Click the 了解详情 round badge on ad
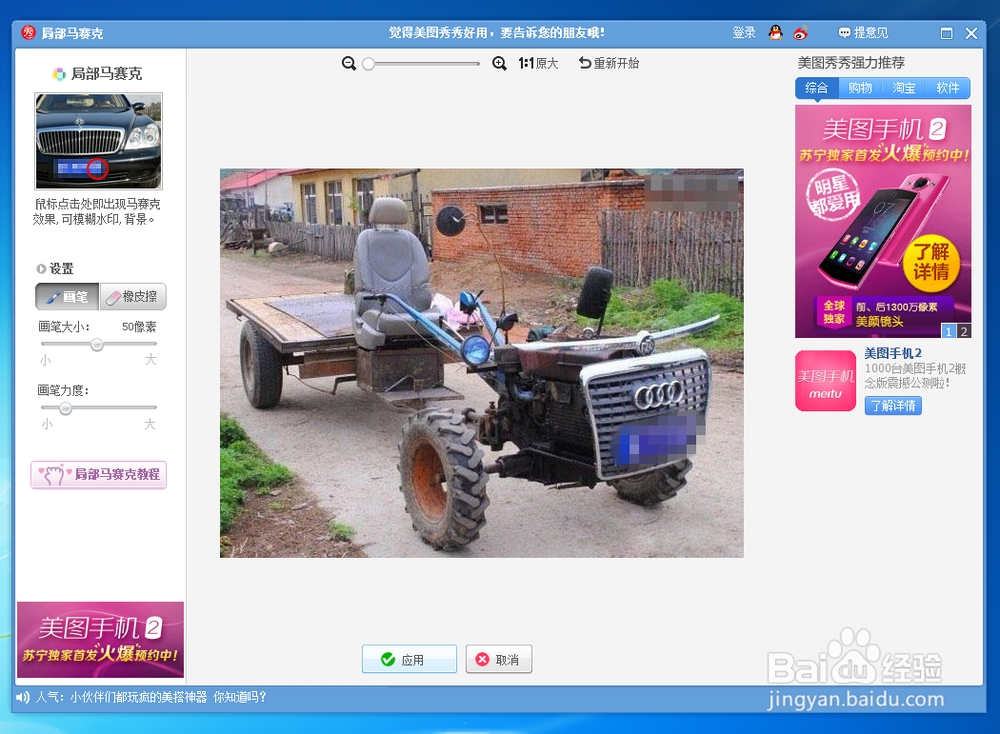Viewport: 1000px width, 734px height. [931, 263]
